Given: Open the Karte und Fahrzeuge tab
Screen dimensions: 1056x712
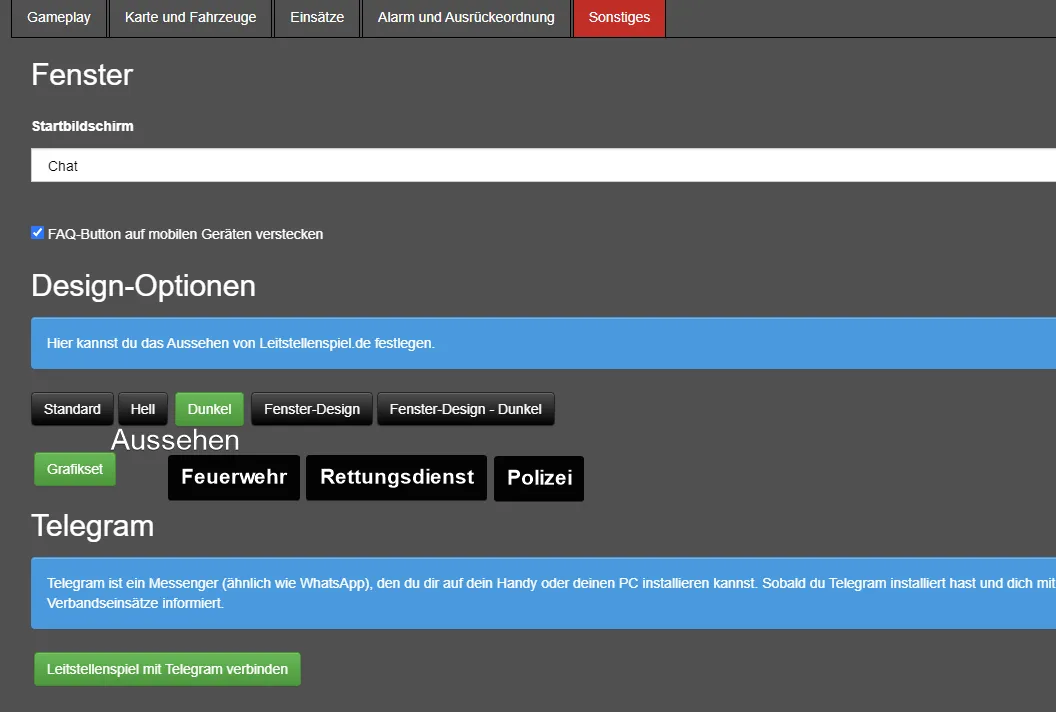Looking at the screenshot, I should coord(190,18).
